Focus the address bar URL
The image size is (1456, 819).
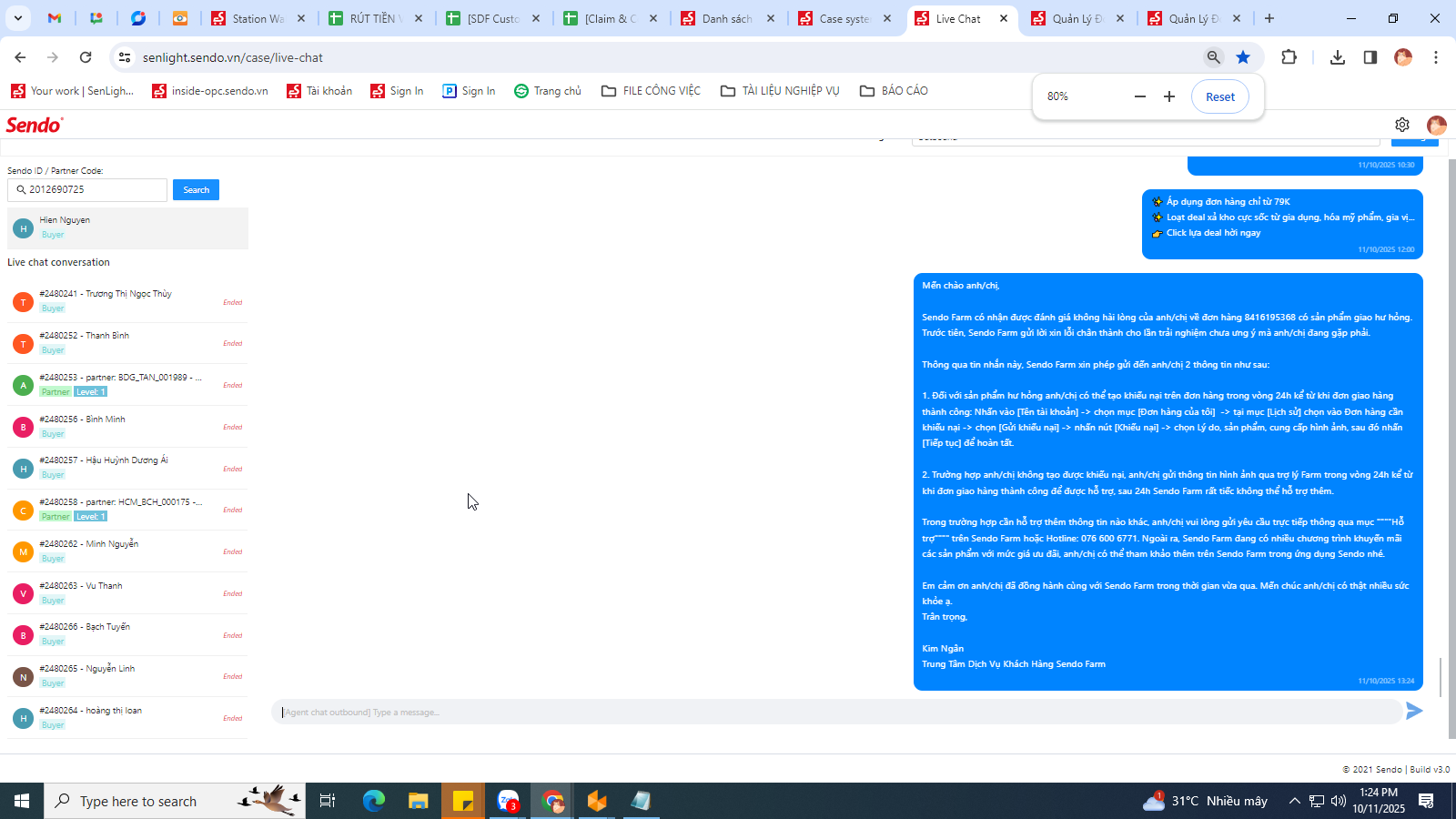(x=232, y=57)
